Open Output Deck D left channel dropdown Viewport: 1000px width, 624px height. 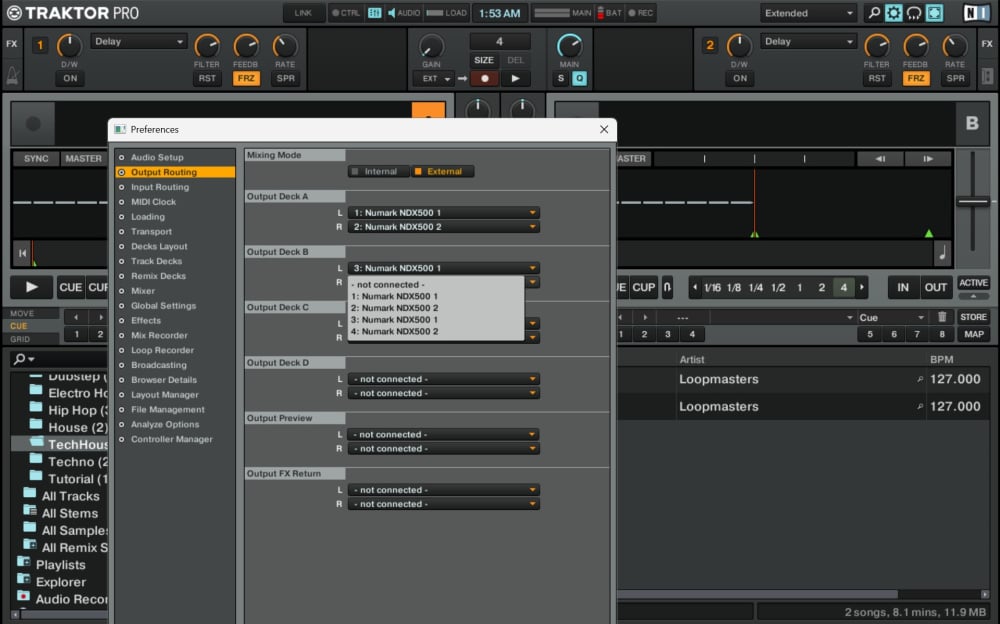coord(444,379)
